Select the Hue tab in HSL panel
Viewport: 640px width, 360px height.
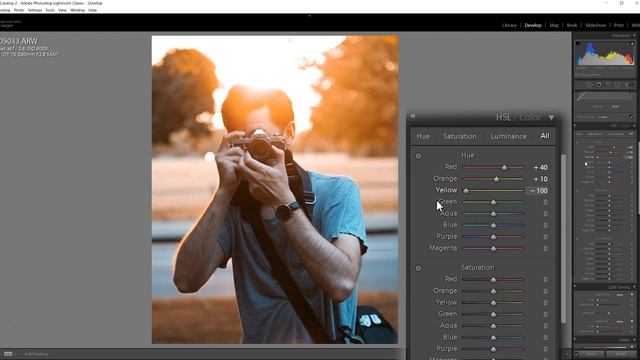[x=423, y=136]
